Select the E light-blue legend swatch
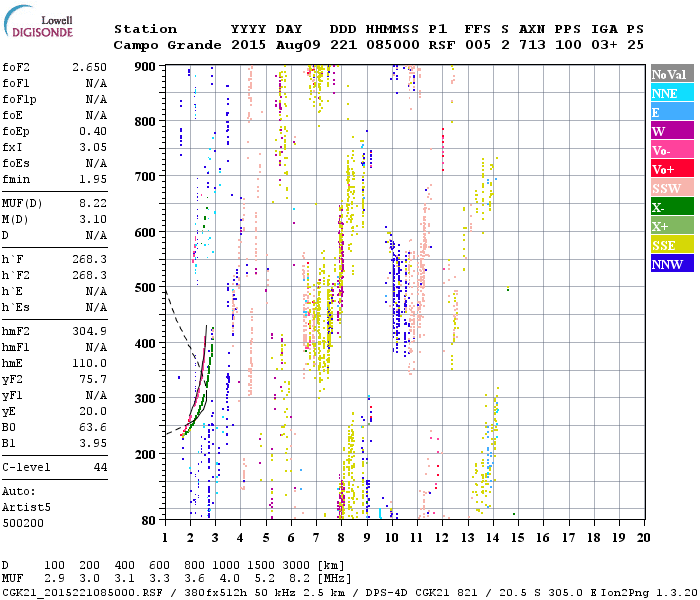Viewport: 700px width, 600px height. [672, 112]
